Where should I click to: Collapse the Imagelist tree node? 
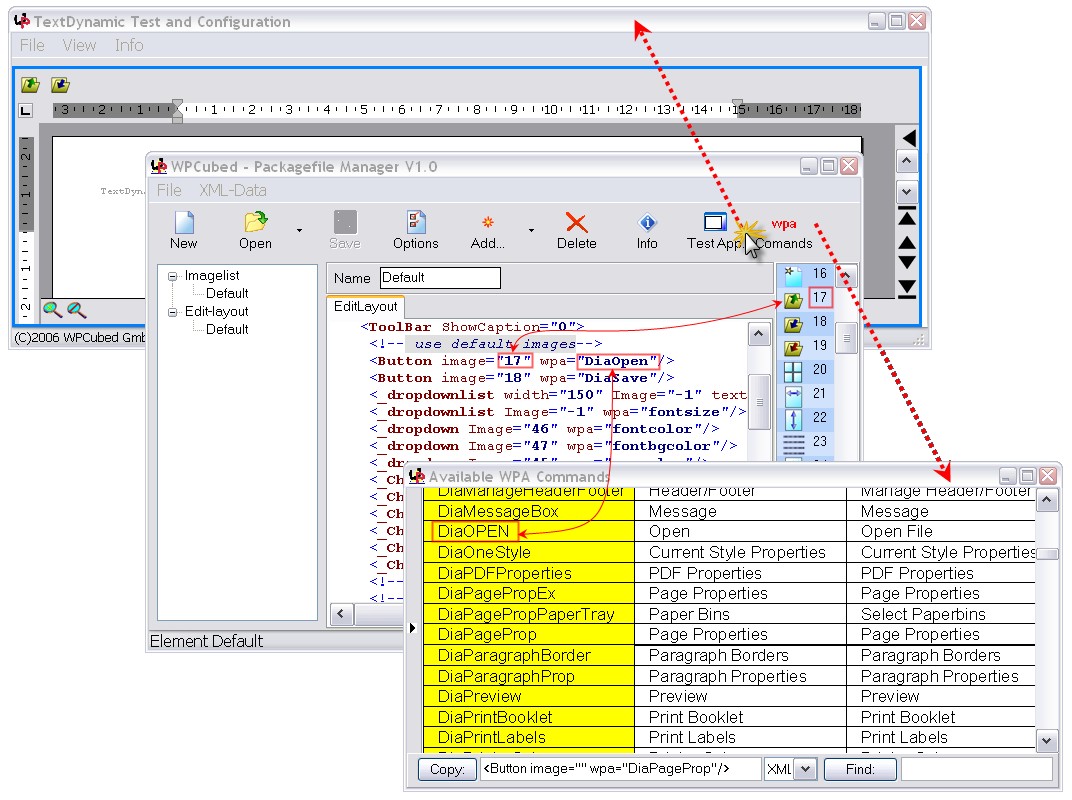[x=173, y=276]
